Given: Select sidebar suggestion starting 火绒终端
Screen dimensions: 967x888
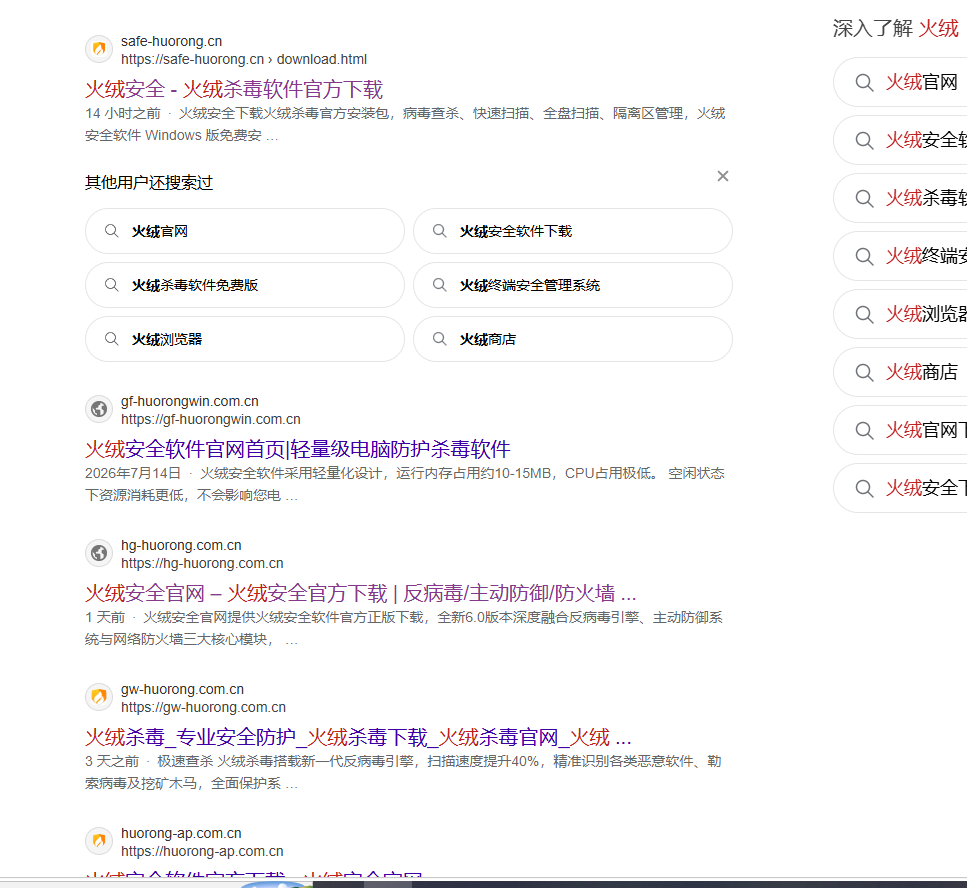Looking at the screenshot, I should tap(900, 256).
